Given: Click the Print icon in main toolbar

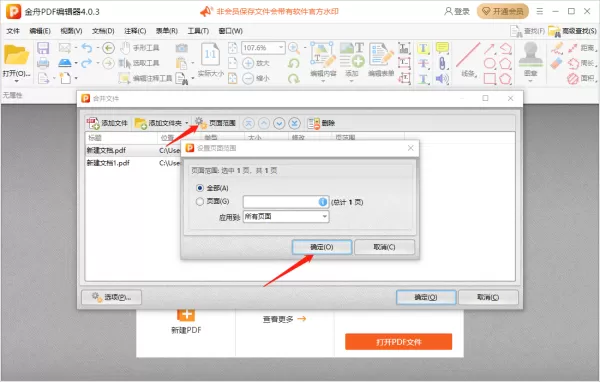Looking at the screenshot, I should pyautogui.click(x=43, y=63).
